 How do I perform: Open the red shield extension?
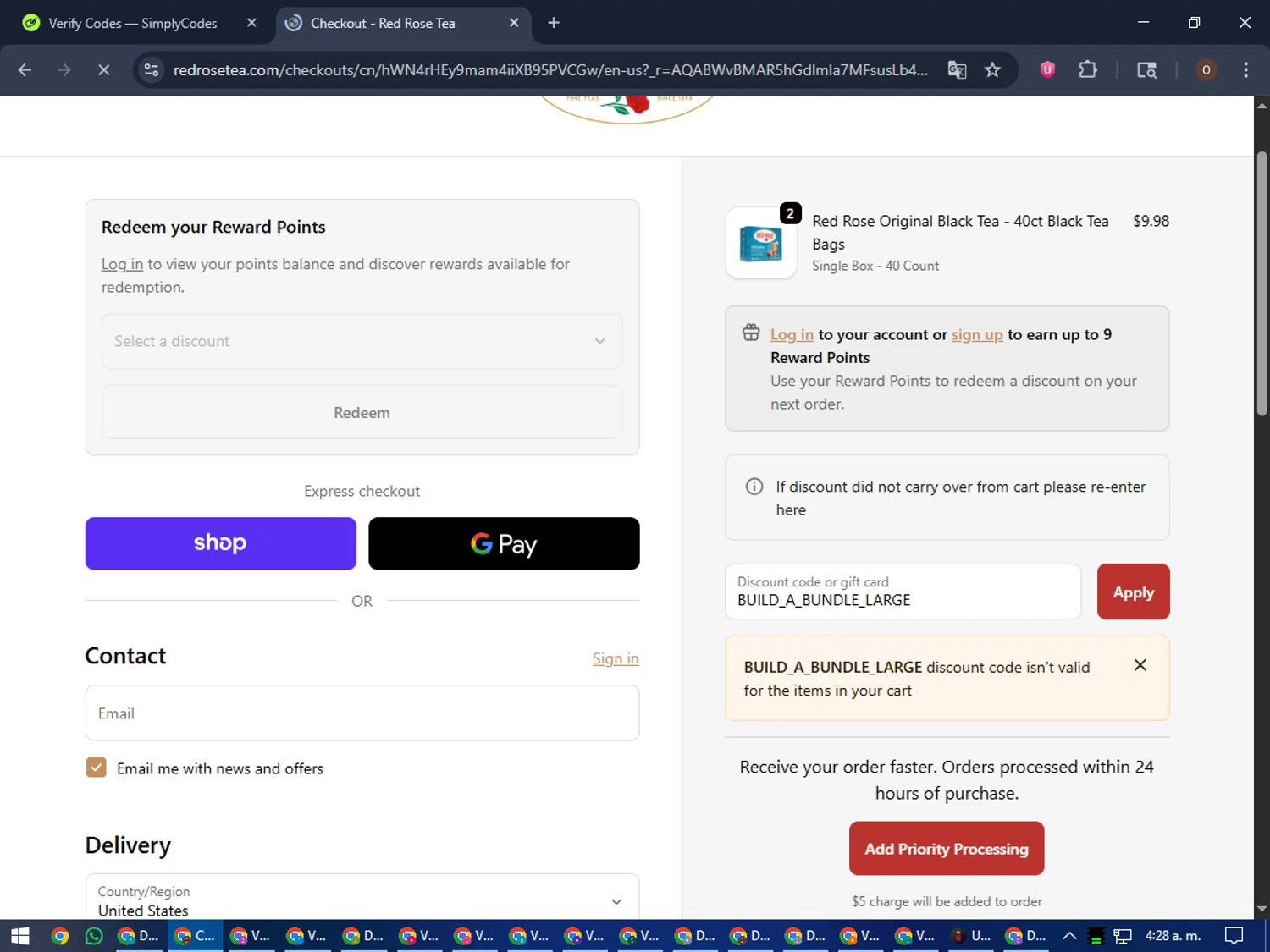click(1047, 70)
